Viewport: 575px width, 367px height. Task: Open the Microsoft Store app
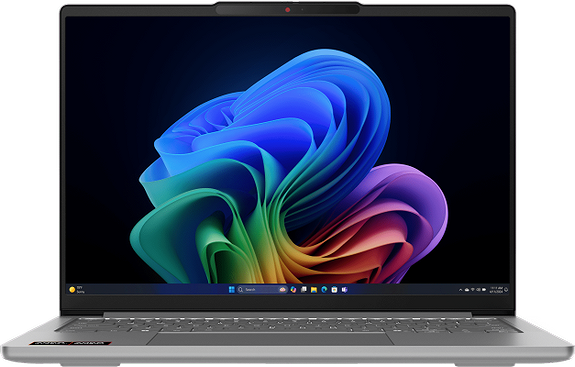coord(334,290)
